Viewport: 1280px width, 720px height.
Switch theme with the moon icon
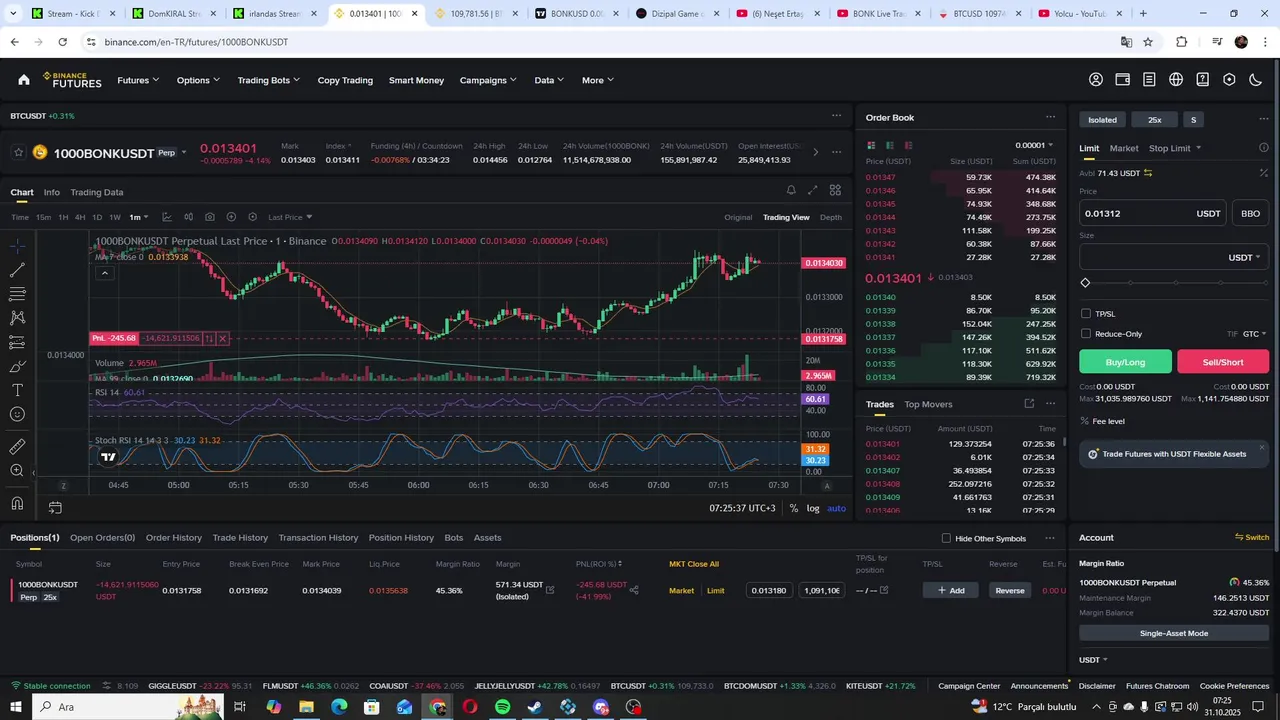pos(1256,80)
